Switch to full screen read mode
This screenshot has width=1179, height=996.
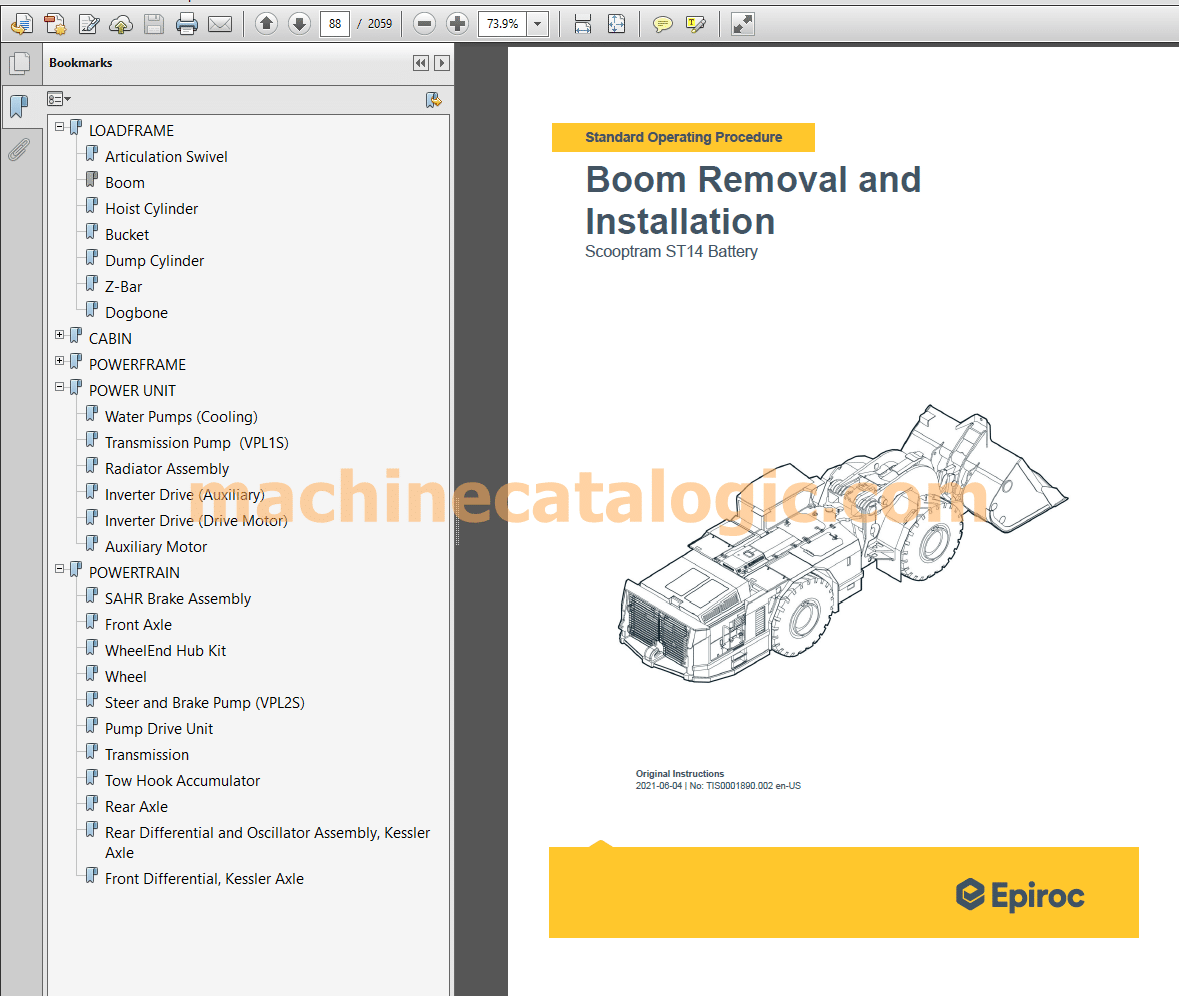(x=743, y=24)
